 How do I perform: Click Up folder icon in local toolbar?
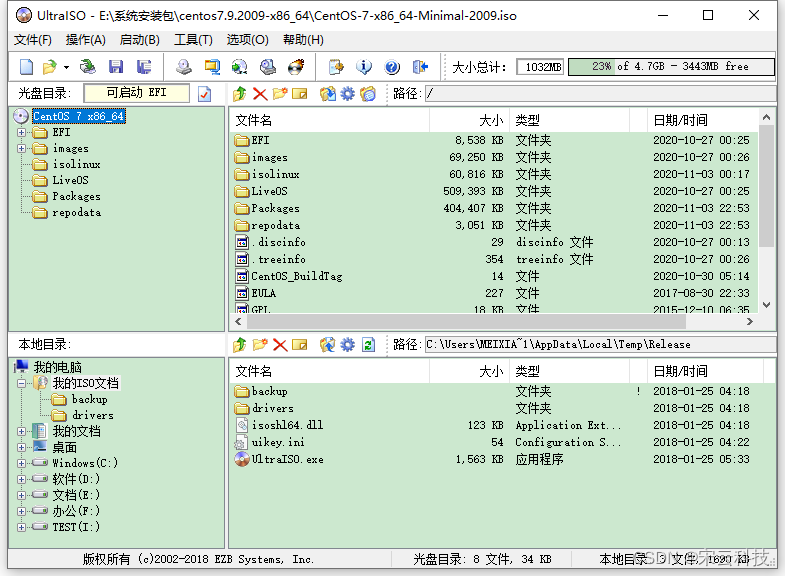click(x=240, y=345)
